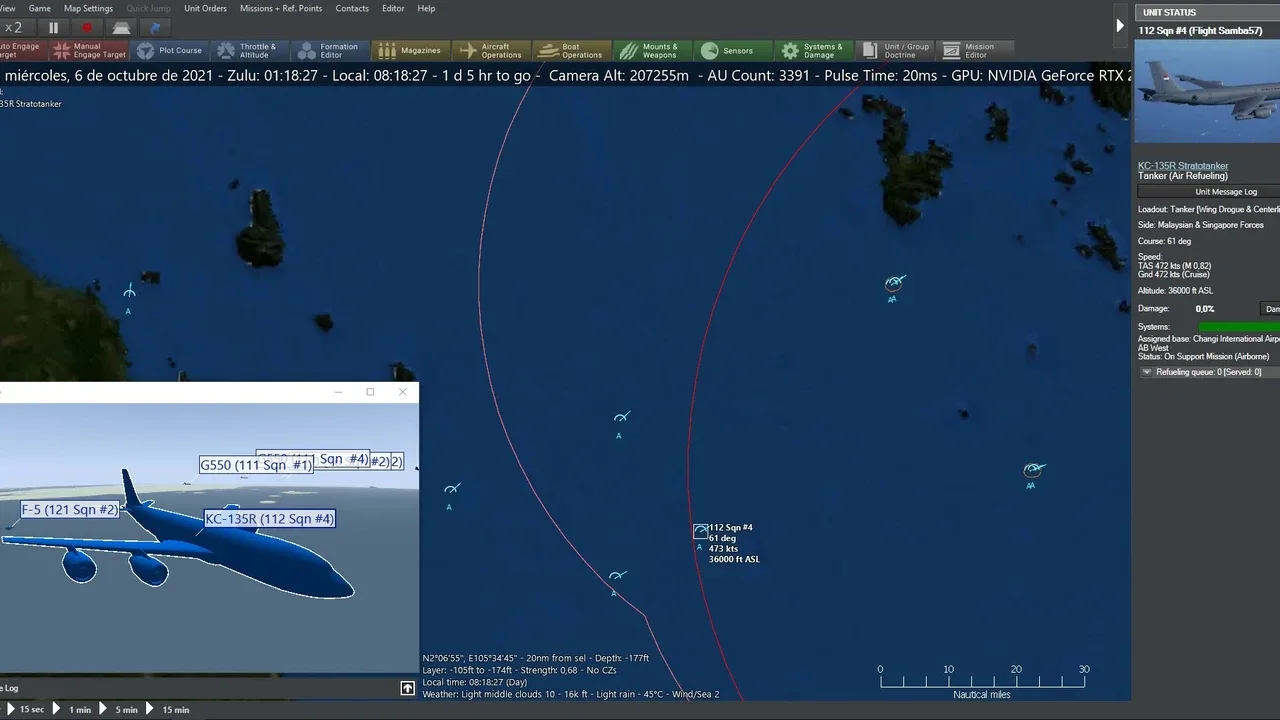Open Systems & Damage panel

pos(812,50)
